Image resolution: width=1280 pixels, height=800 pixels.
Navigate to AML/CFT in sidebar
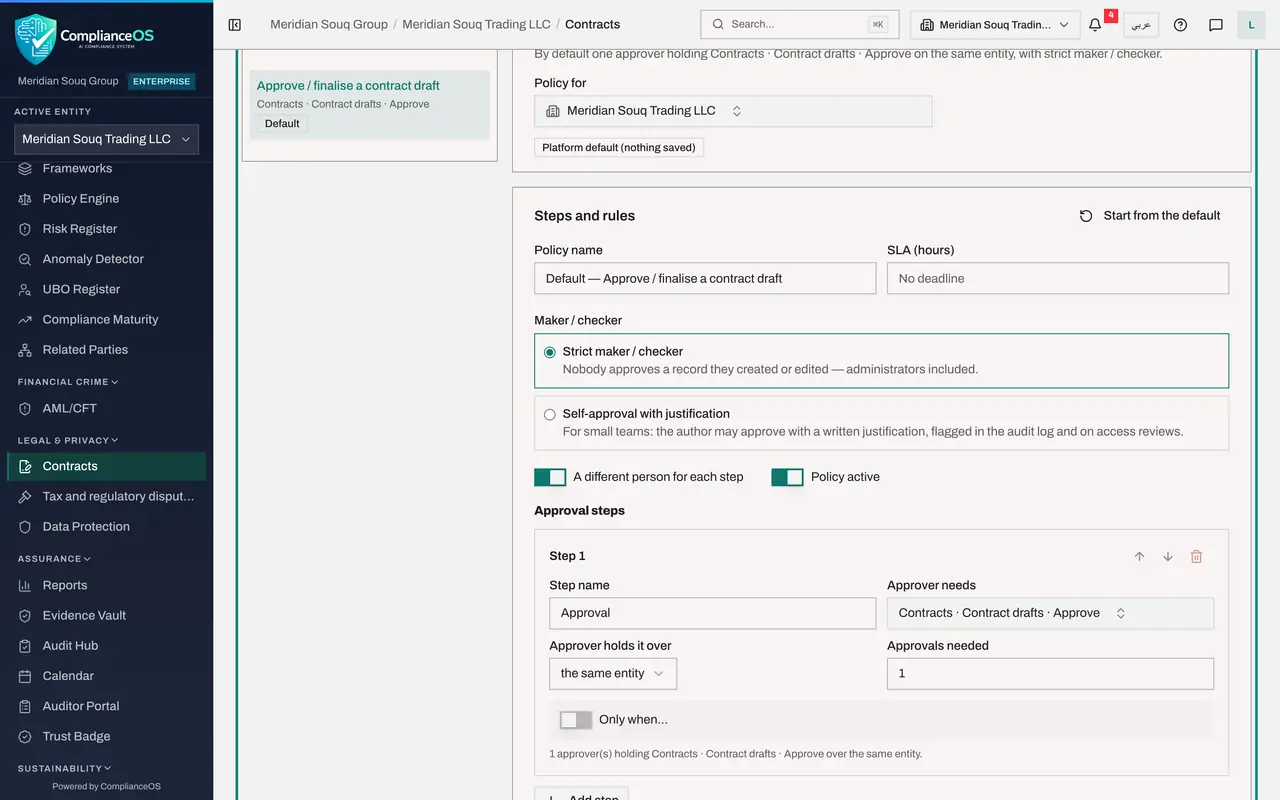point(106,408)
